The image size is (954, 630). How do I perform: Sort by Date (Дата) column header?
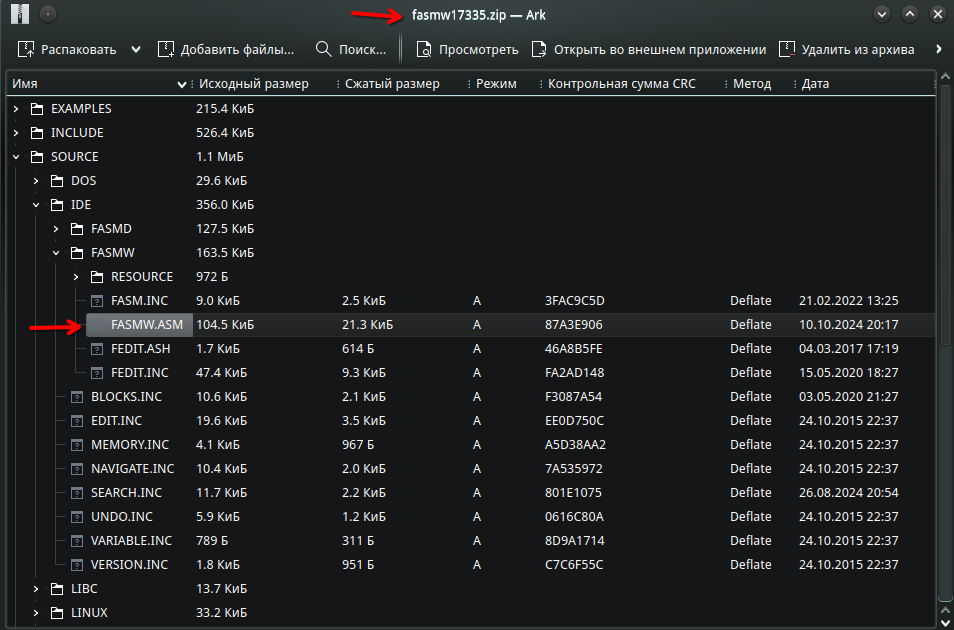click(860, 84)
